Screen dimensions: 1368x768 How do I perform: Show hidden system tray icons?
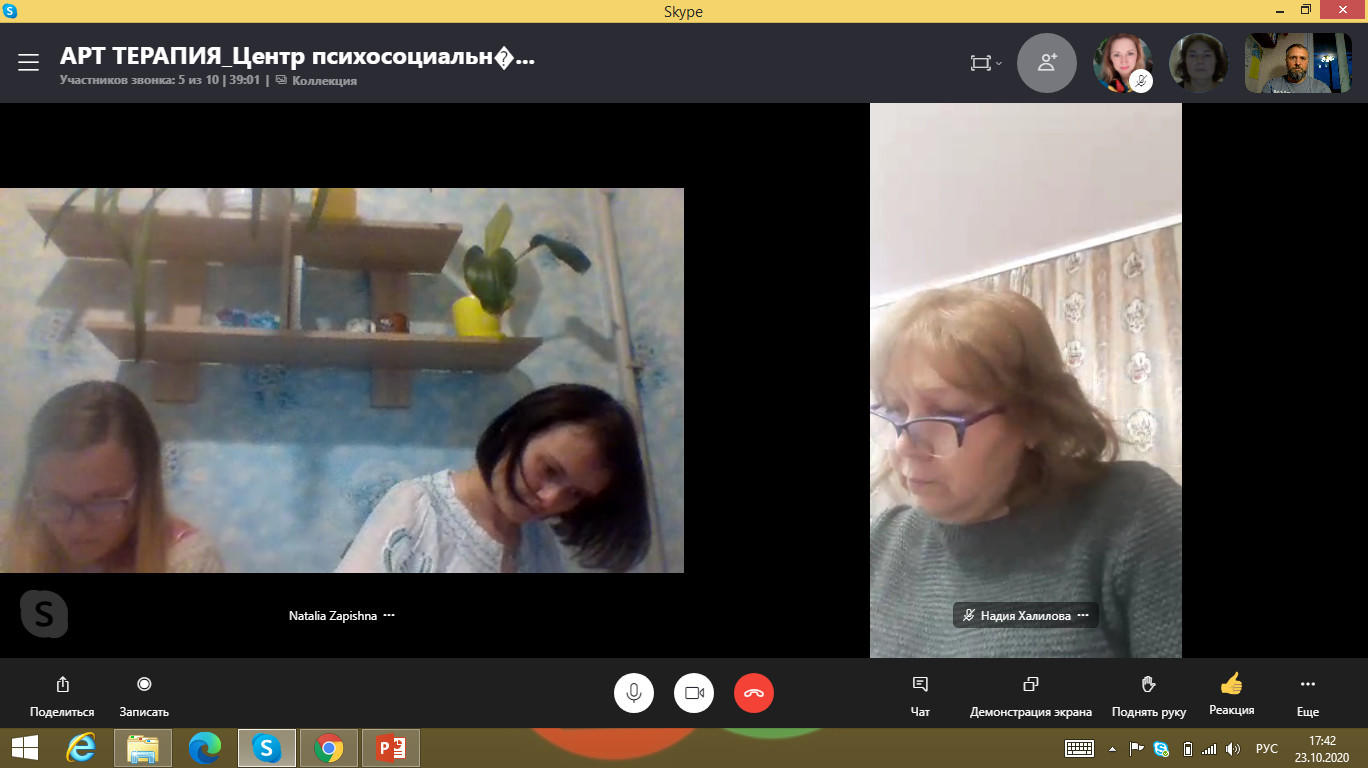click(1113, 748)
